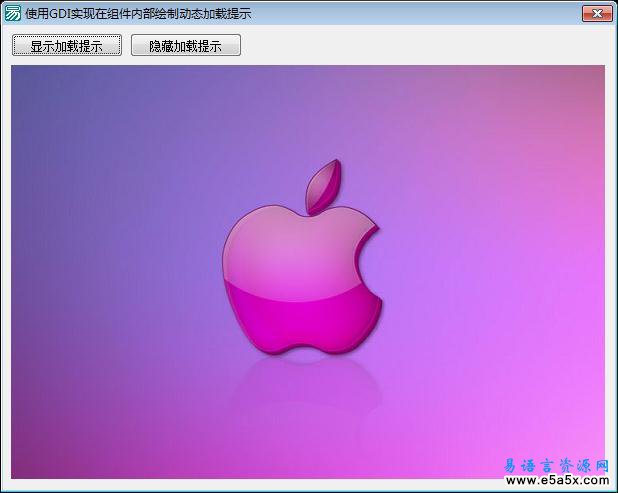The image size is (618, 493).
Task: Click the 显示加载提示 button
Action: 67,45
